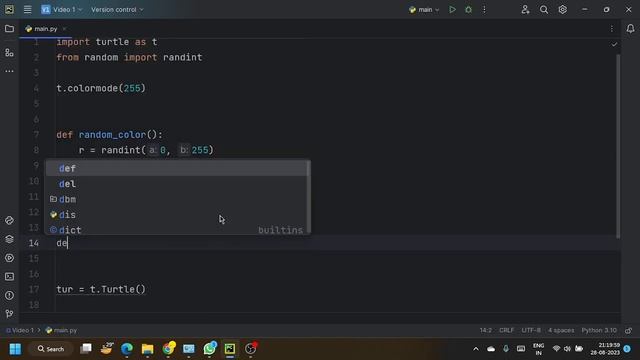This screenshot has width=640, height=360.
Task: Click the inspections checkmark widget
Action: coord(614,44)
